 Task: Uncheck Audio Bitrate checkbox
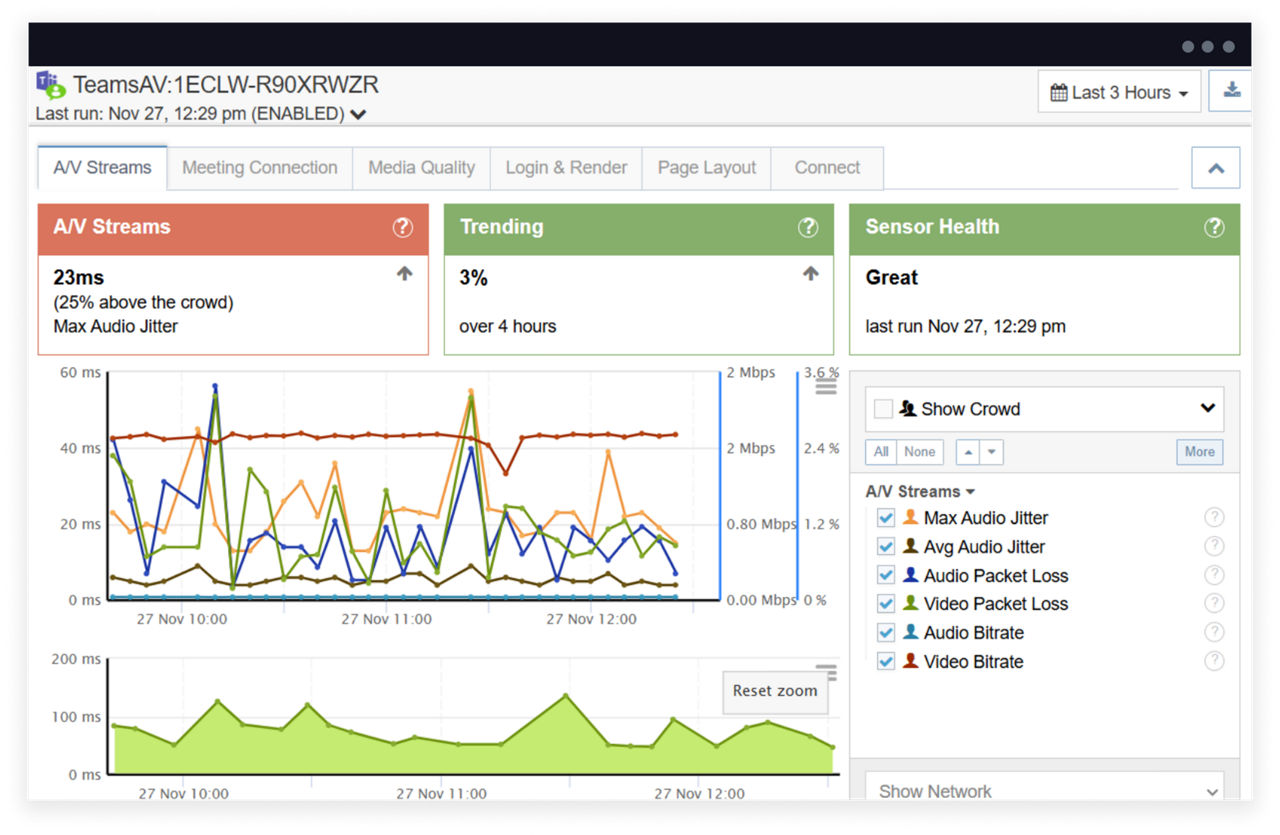(x=885, y=633)
